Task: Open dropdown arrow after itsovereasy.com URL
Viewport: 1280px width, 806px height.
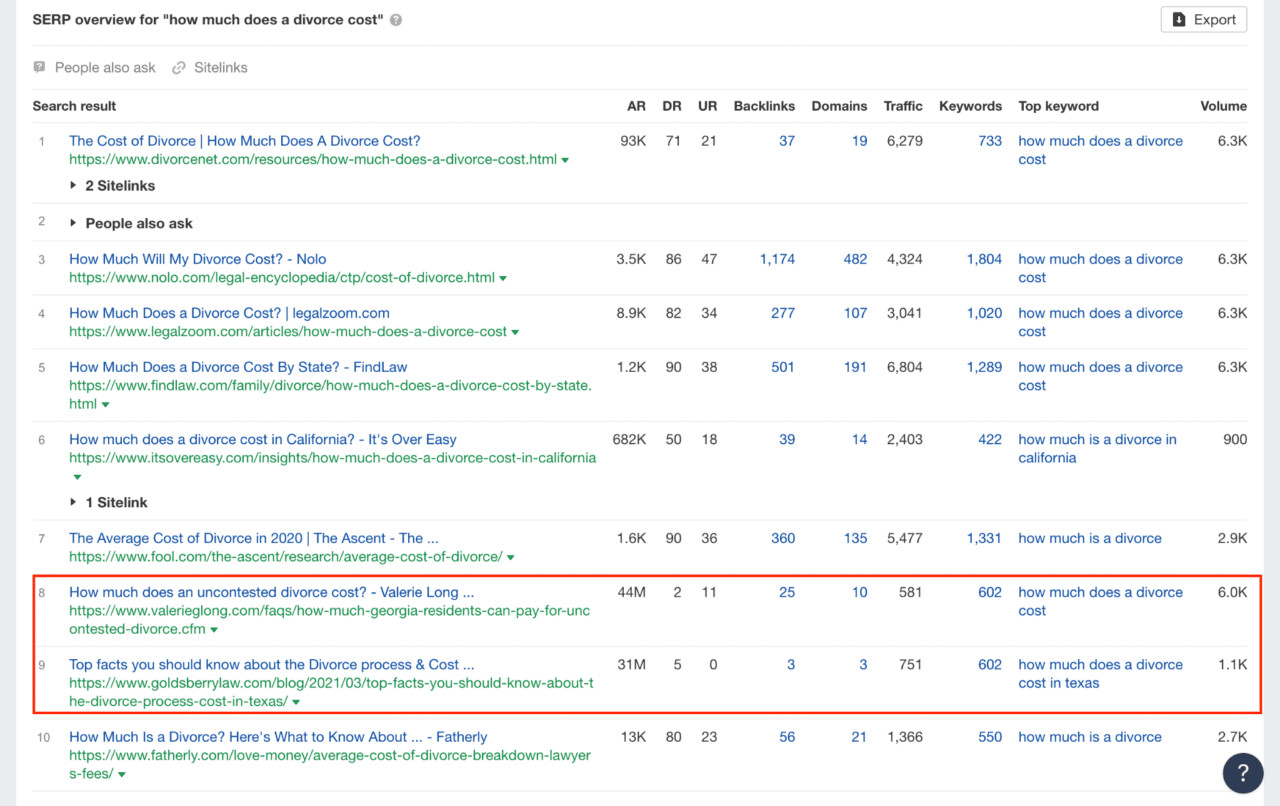Action: pyautogui.click(x=77, y=477)
